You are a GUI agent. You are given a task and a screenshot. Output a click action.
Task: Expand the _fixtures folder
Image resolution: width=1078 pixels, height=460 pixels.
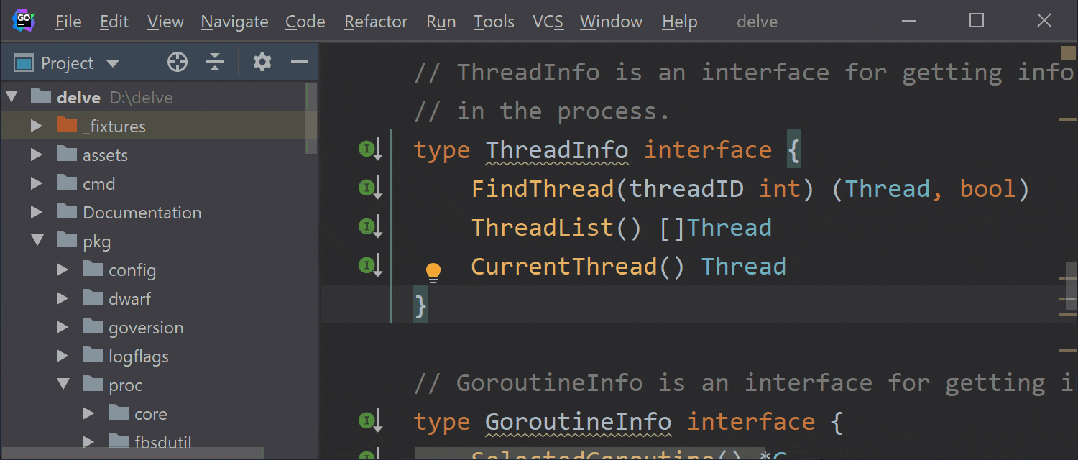click(37, 126)
